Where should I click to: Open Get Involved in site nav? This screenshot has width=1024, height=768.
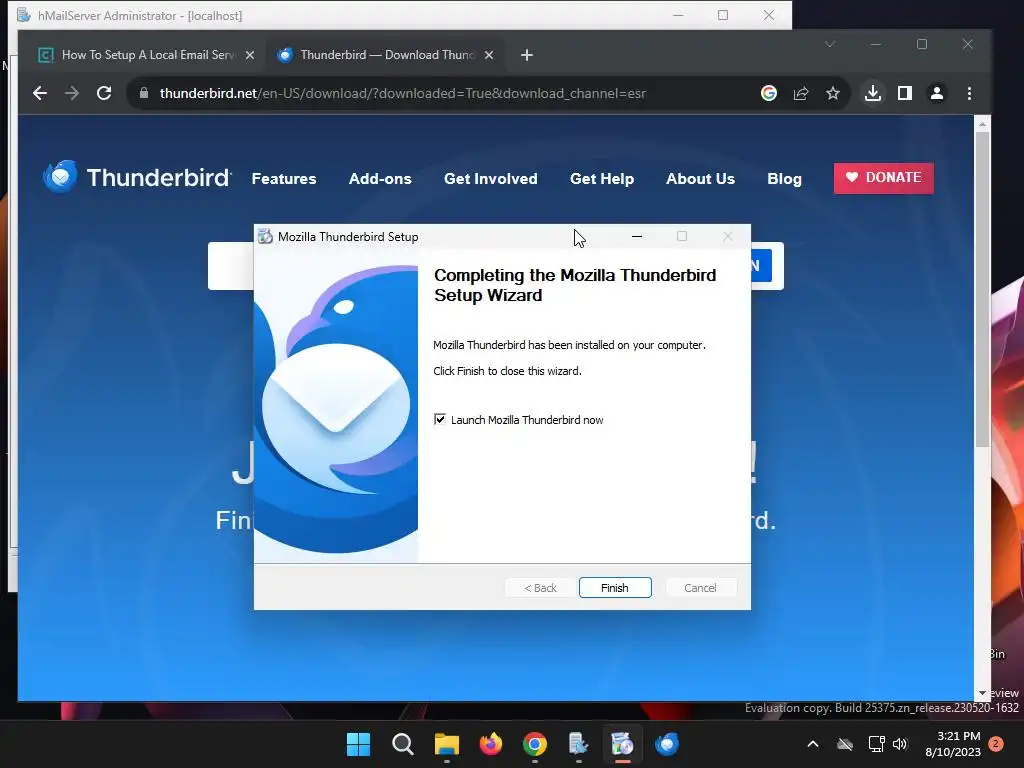tap(490, 178)
